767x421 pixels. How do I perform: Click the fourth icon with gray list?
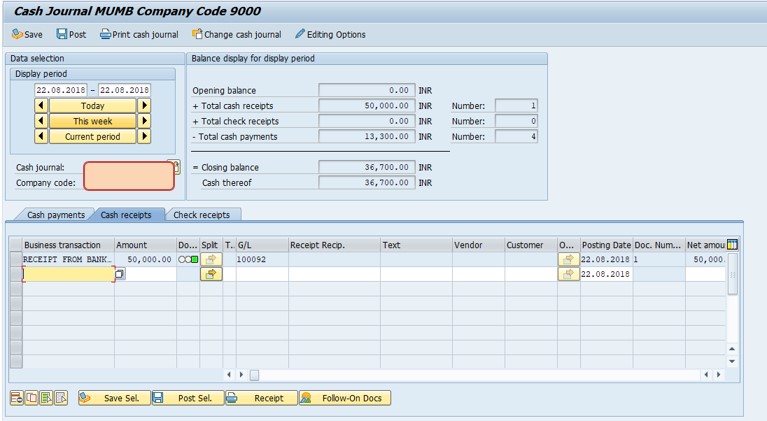click(61, 398)
